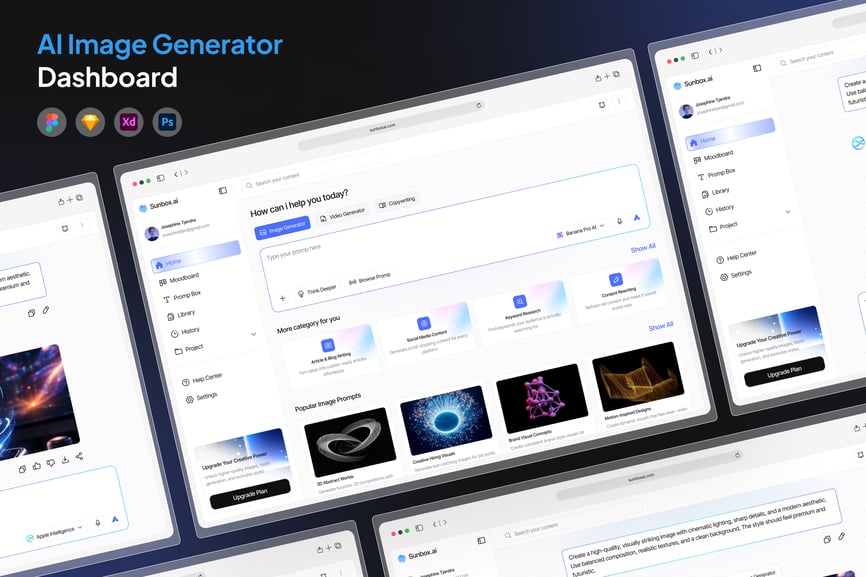Click the Sketch diamond icon
Screen dimensions: 866x577
coord(90,122)
